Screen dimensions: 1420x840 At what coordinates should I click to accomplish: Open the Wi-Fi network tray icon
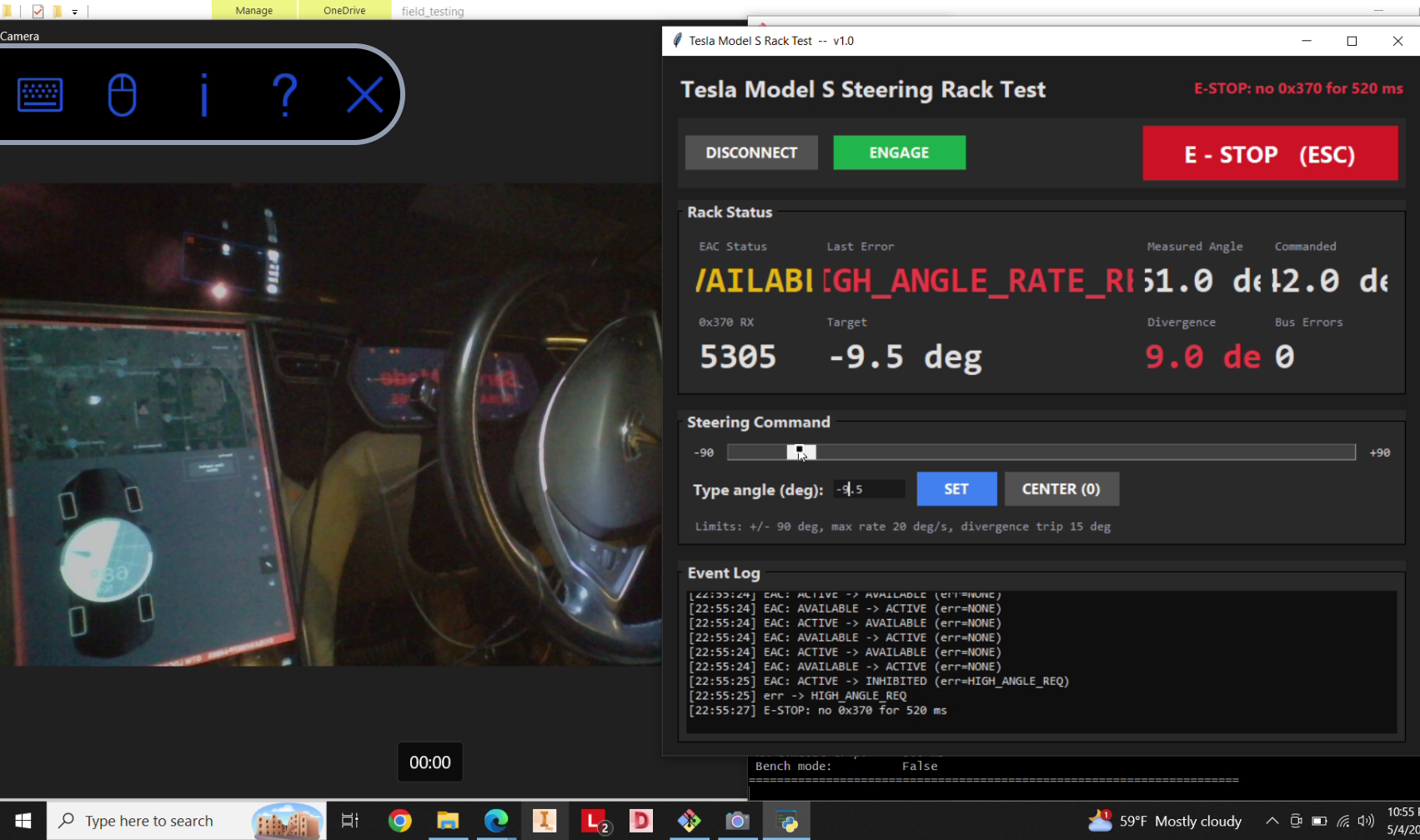tap(1343, 821)
